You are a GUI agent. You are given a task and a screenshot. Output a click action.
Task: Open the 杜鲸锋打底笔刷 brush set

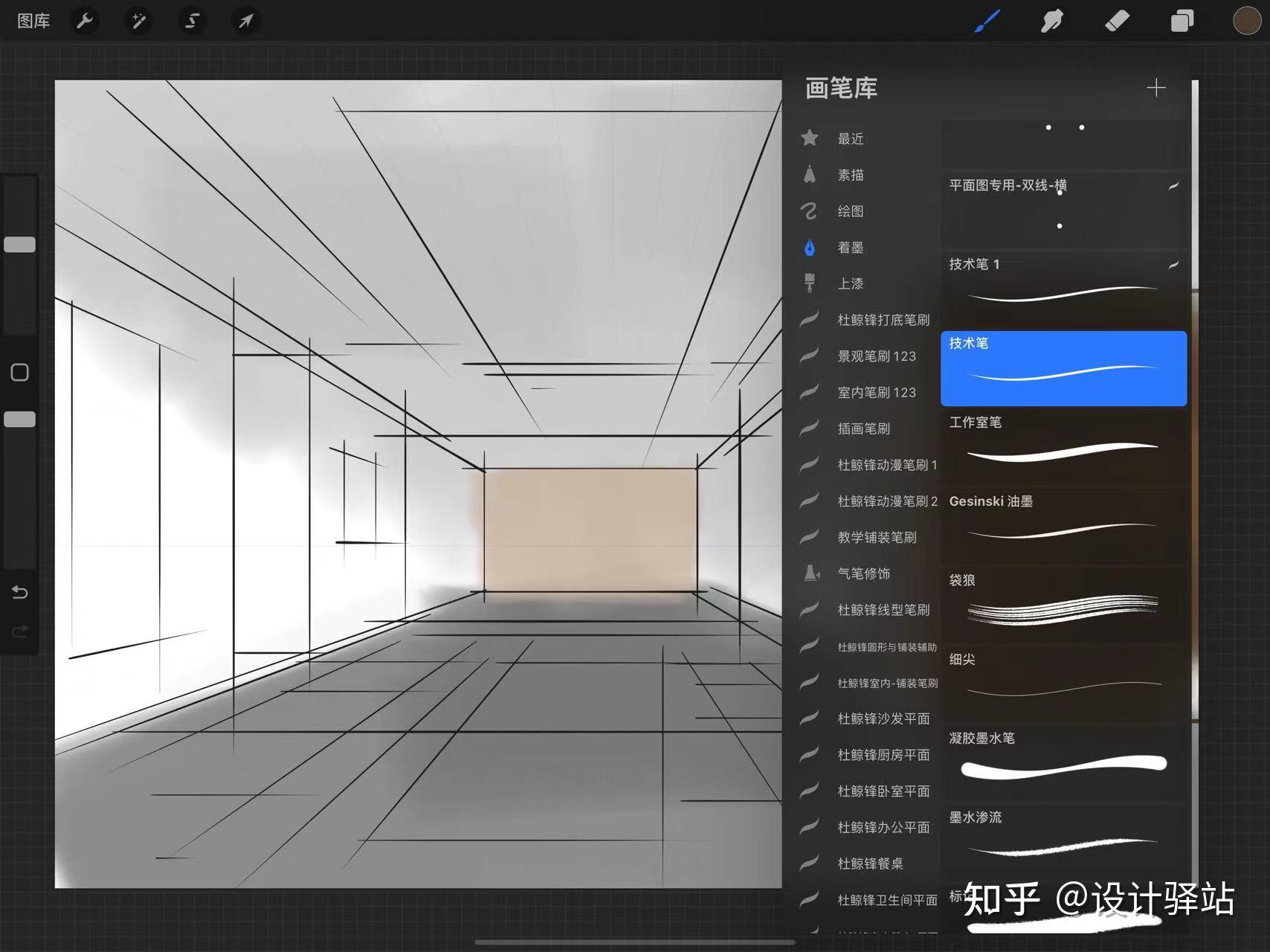coord(868,320)
